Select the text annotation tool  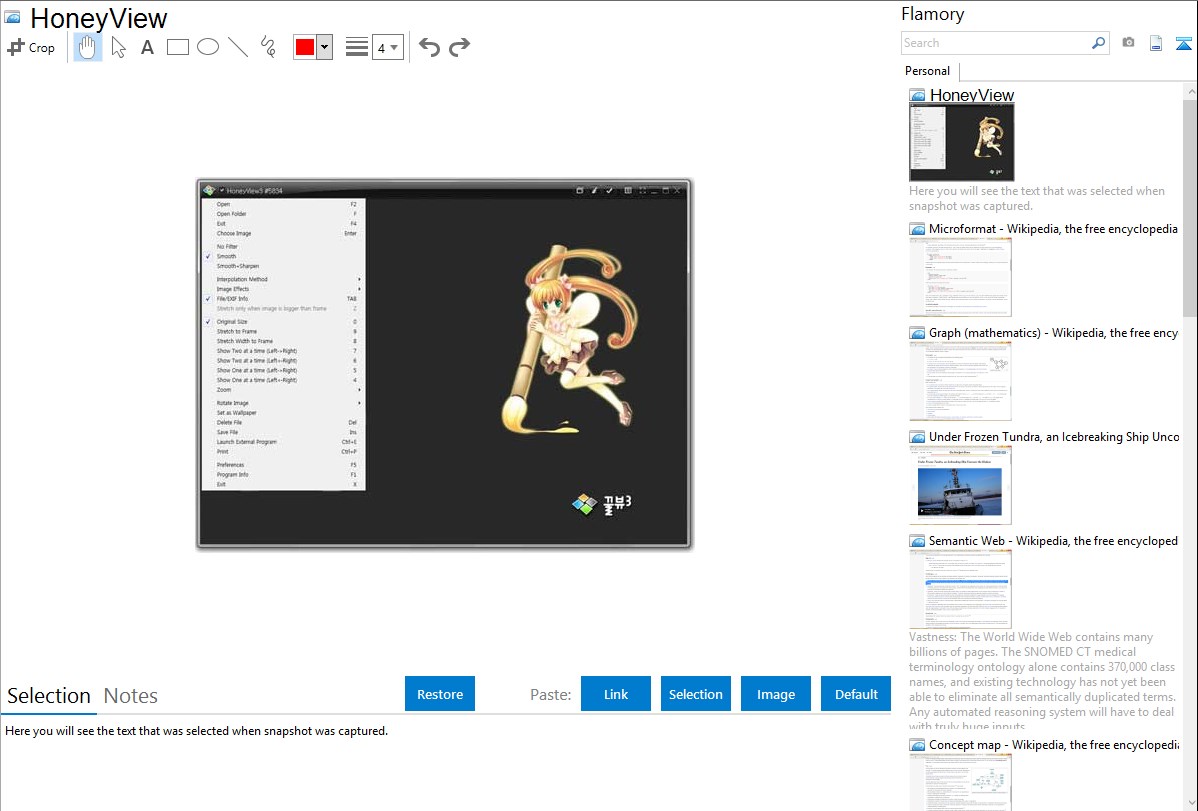(x=147, y=47)
